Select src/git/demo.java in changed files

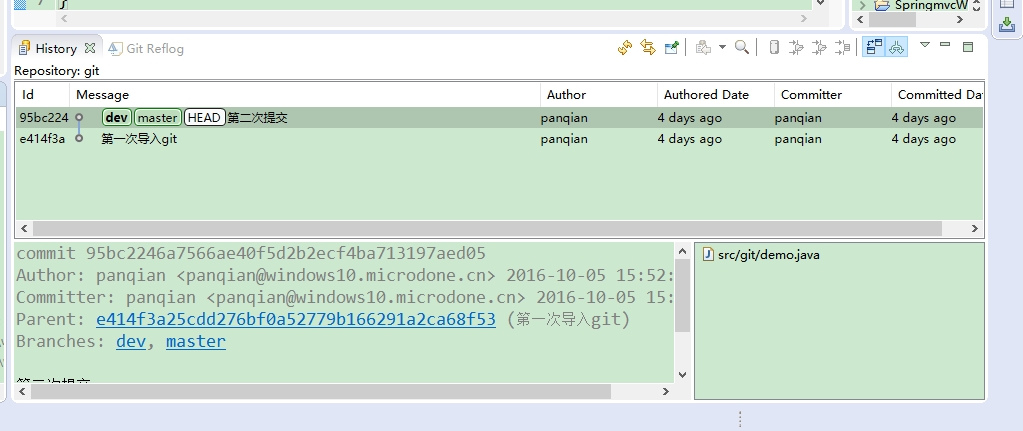coord(769,255)
